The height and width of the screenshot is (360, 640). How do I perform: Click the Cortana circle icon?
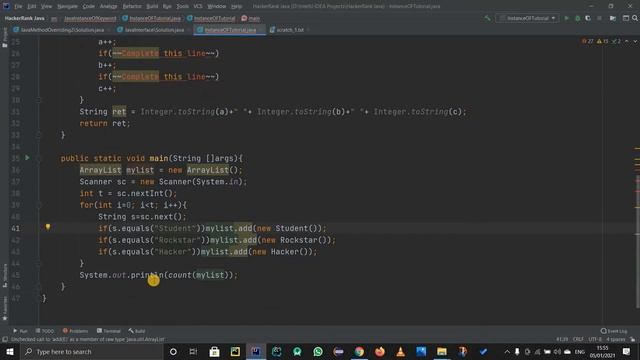pyautogui.click(x=173, y=351)
